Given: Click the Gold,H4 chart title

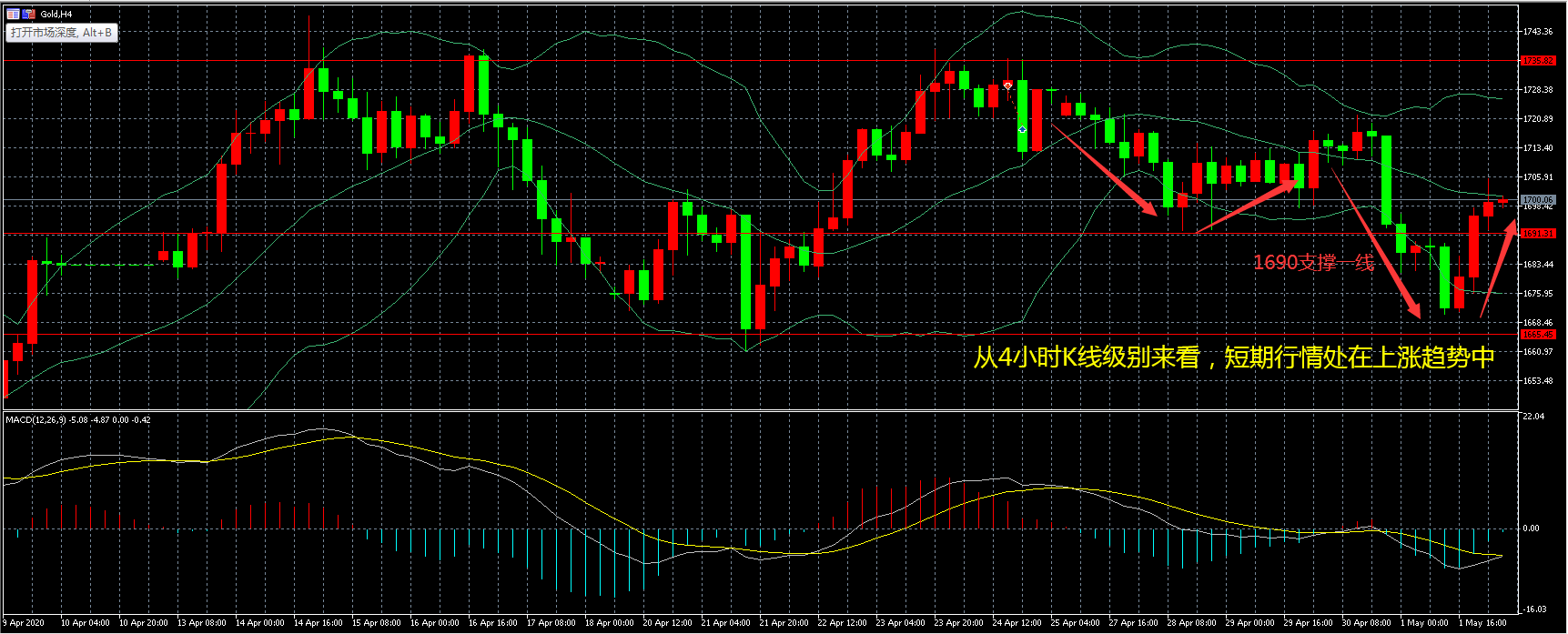Looking at the screenshot, I should [56, 14].
